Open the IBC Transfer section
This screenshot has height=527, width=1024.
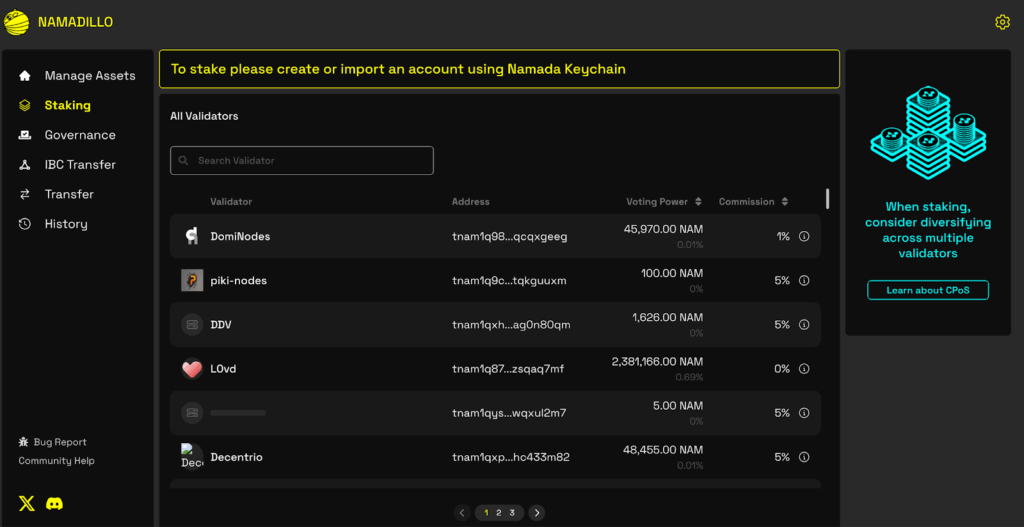click(x=78, y=165)
